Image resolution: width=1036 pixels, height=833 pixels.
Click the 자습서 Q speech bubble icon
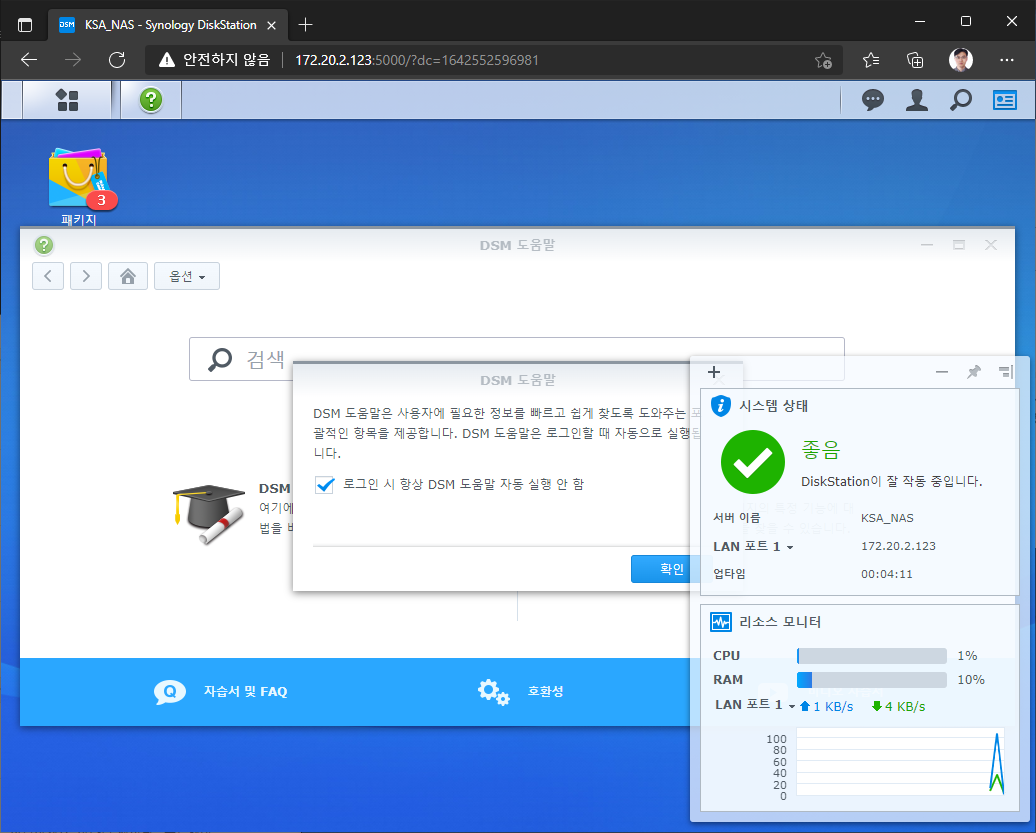click(x=170, y=692)
